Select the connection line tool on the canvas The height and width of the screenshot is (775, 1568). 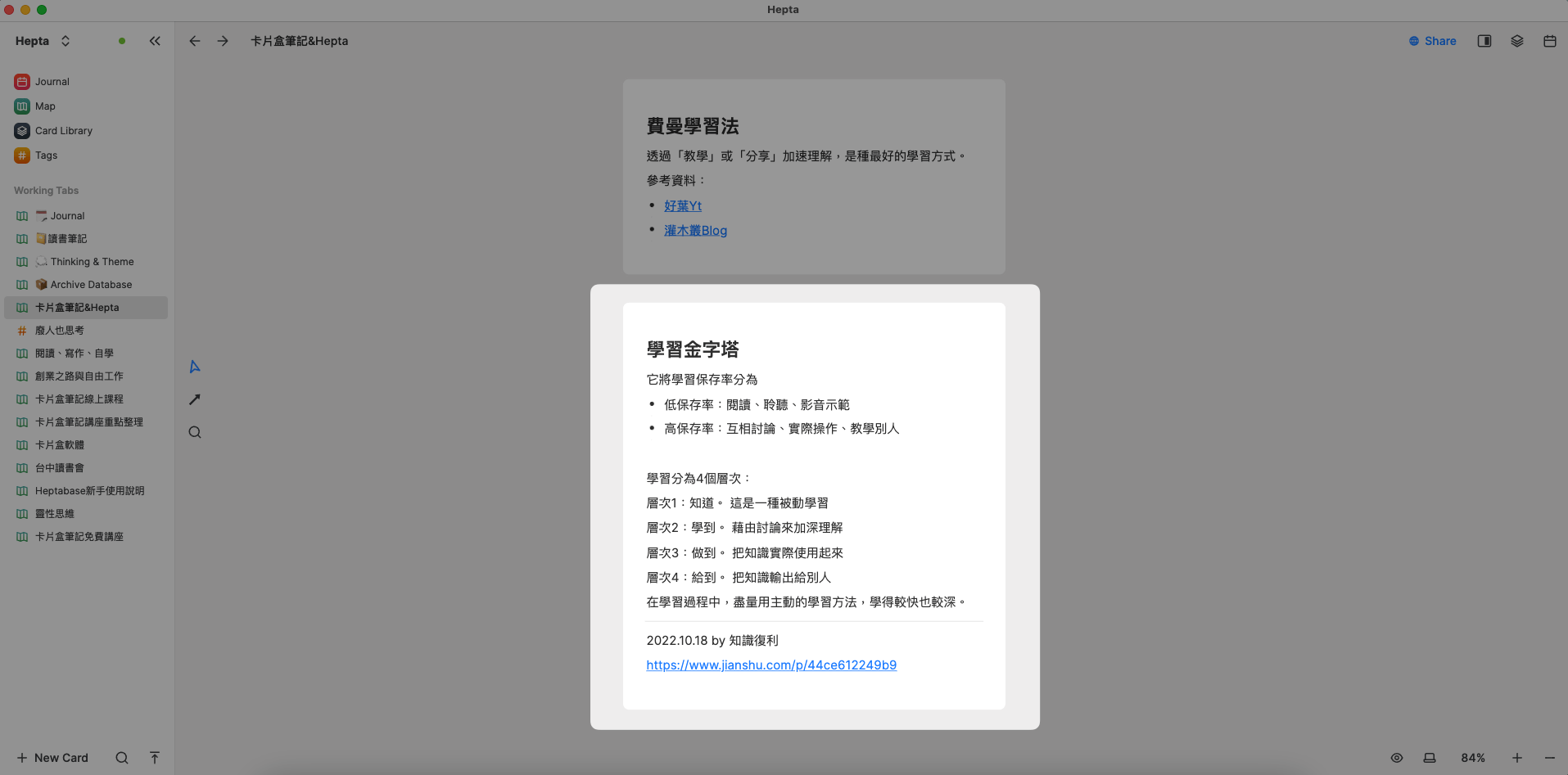pos(194,399)
